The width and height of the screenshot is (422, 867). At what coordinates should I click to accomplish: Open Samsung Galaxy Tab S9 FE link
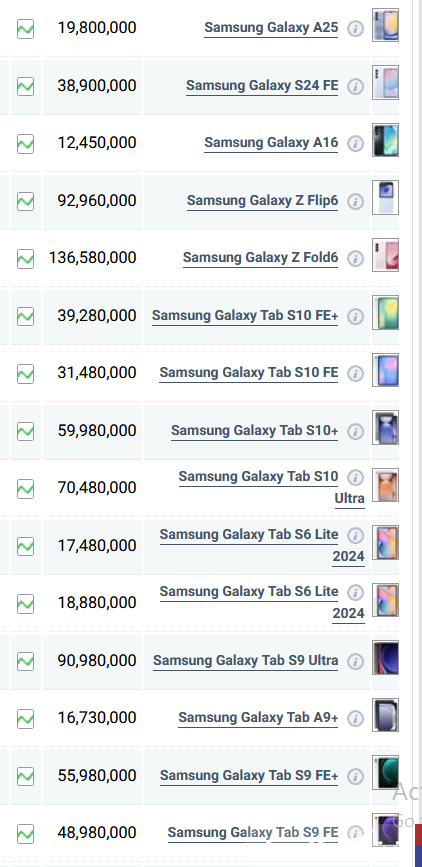click(x=253, y=833)
